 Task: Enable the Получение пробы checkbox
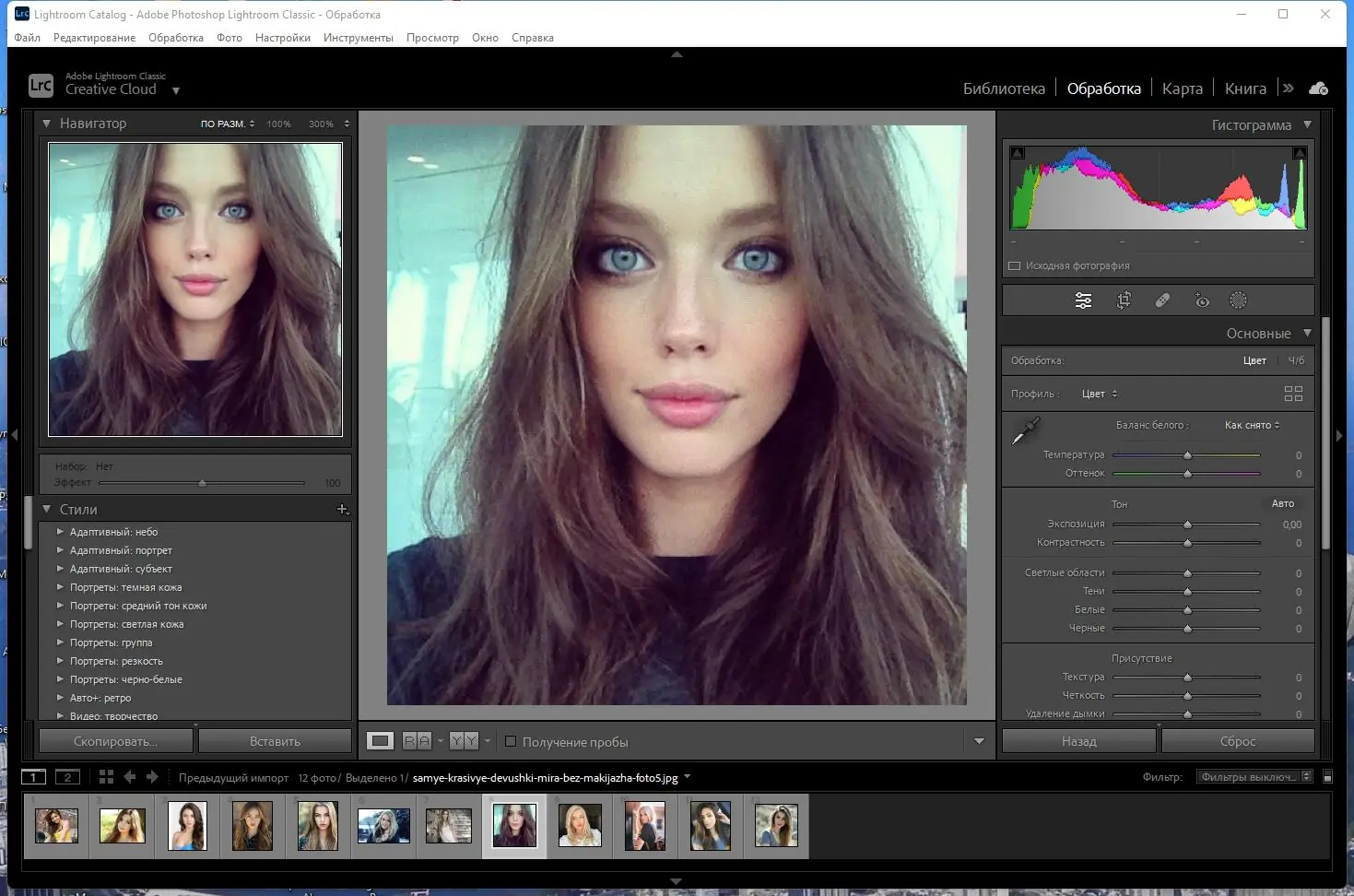click(x=511, y=741)
